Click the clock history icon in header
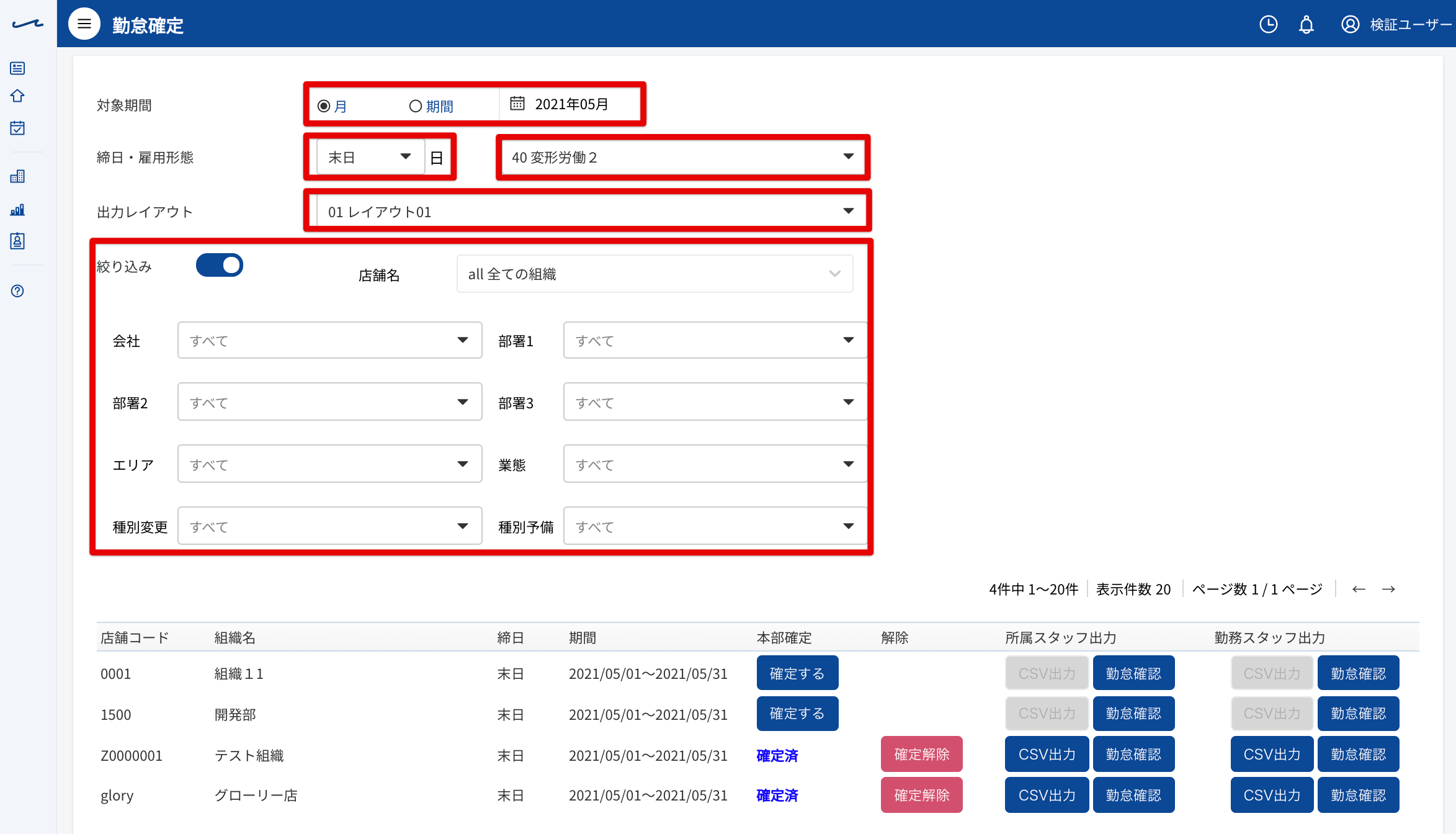 (x=1268, y=24)
